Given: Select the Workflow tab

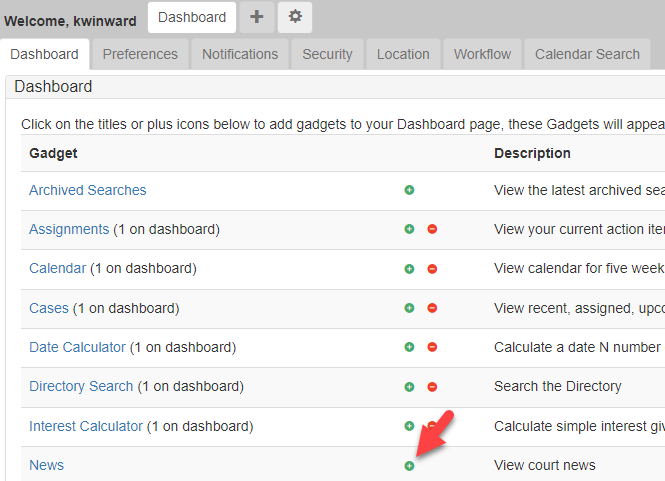Looking at the screenshot, I should [x=482, y=54].
